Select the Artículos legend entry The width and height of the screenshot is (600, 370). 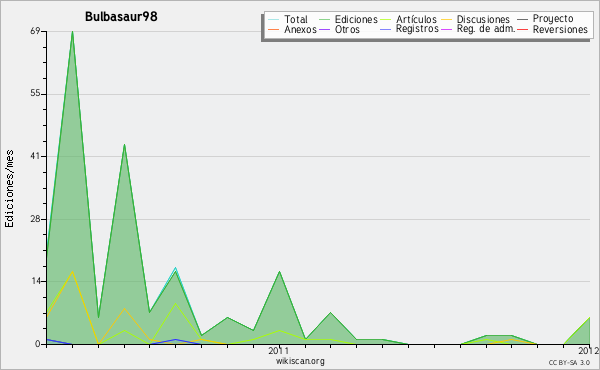[x=416, y=19]
